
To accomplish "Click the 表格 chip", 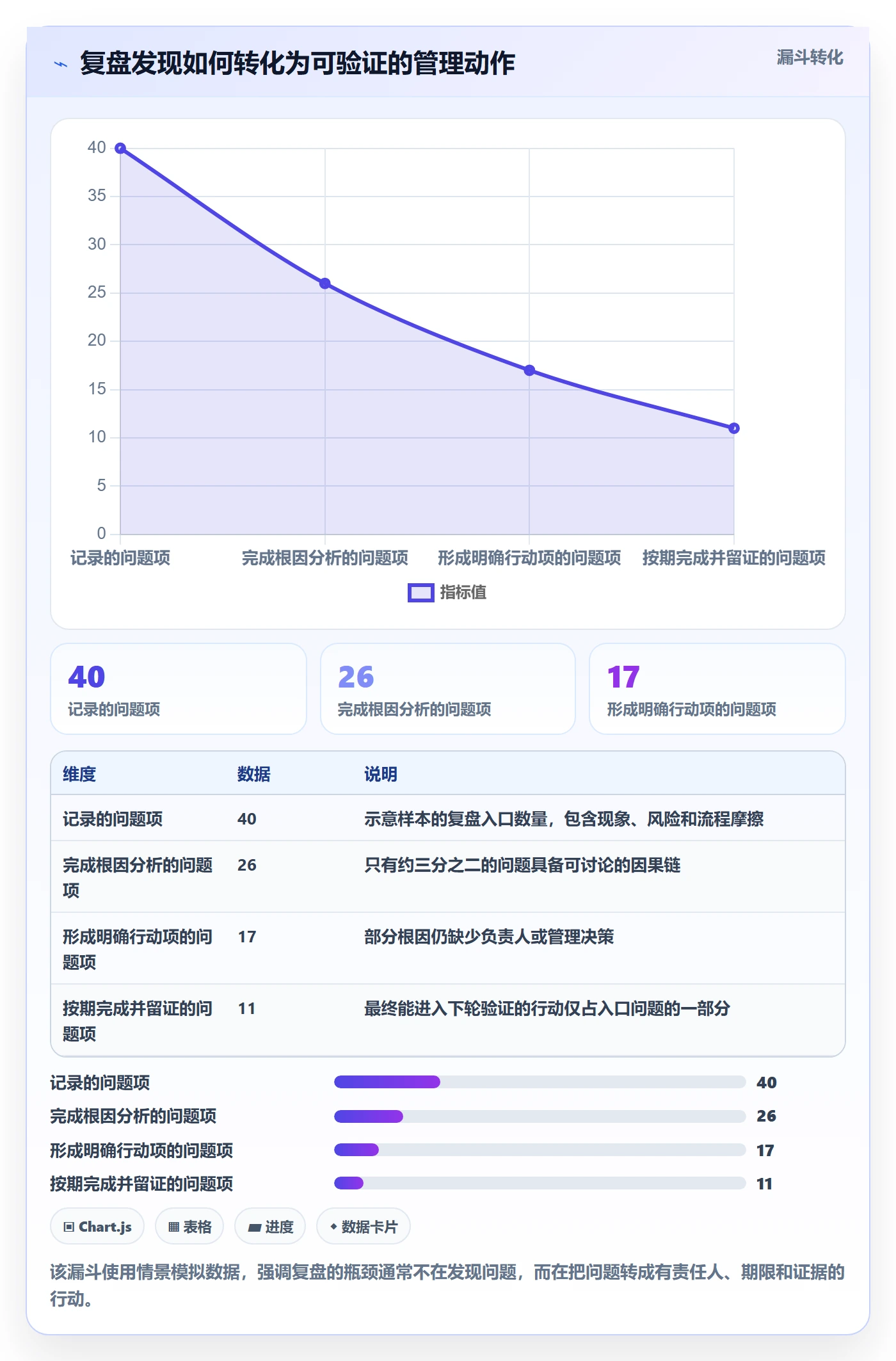I will pos(189,1227).
